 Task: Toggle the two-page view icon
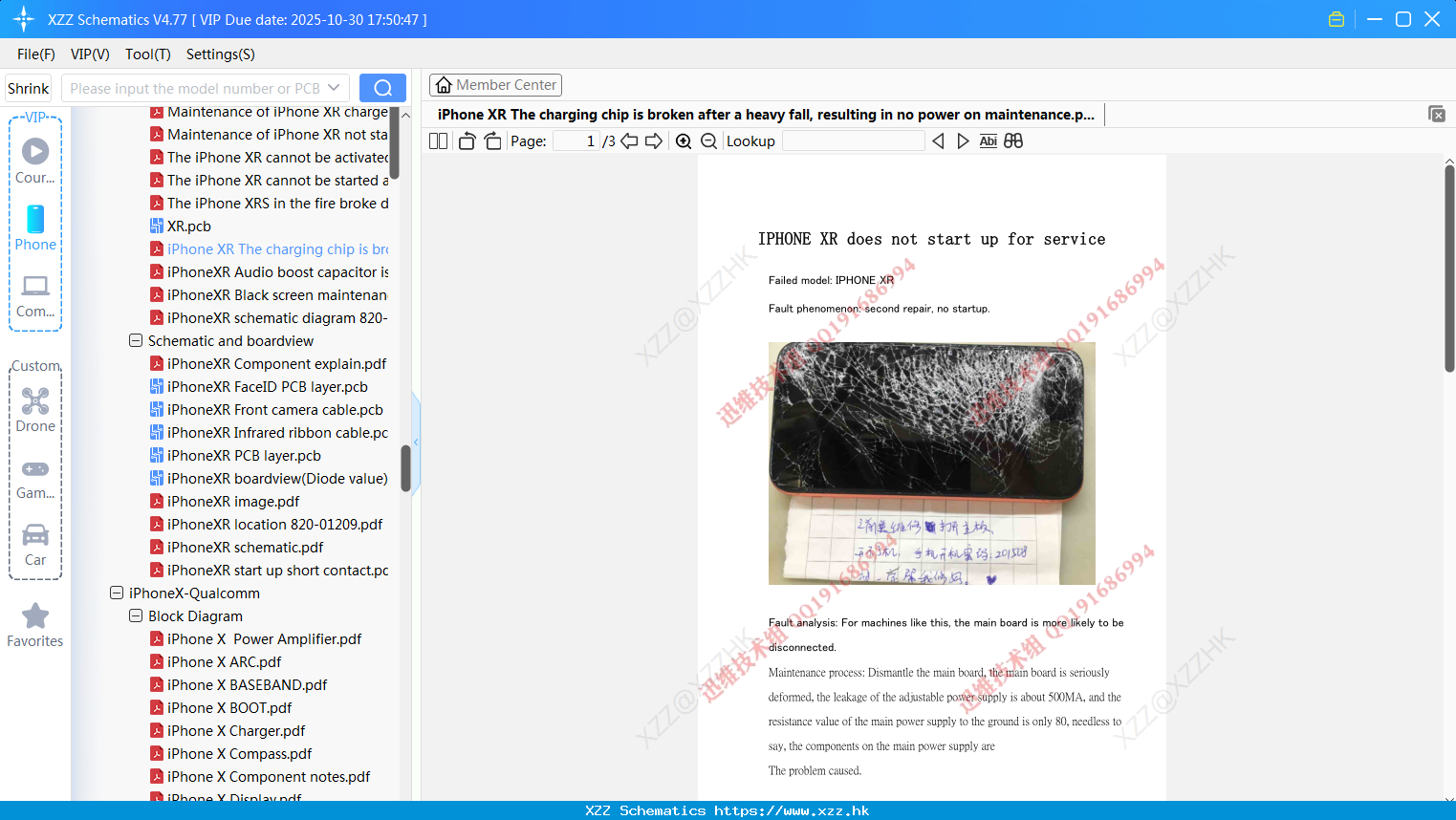[438, 141]
